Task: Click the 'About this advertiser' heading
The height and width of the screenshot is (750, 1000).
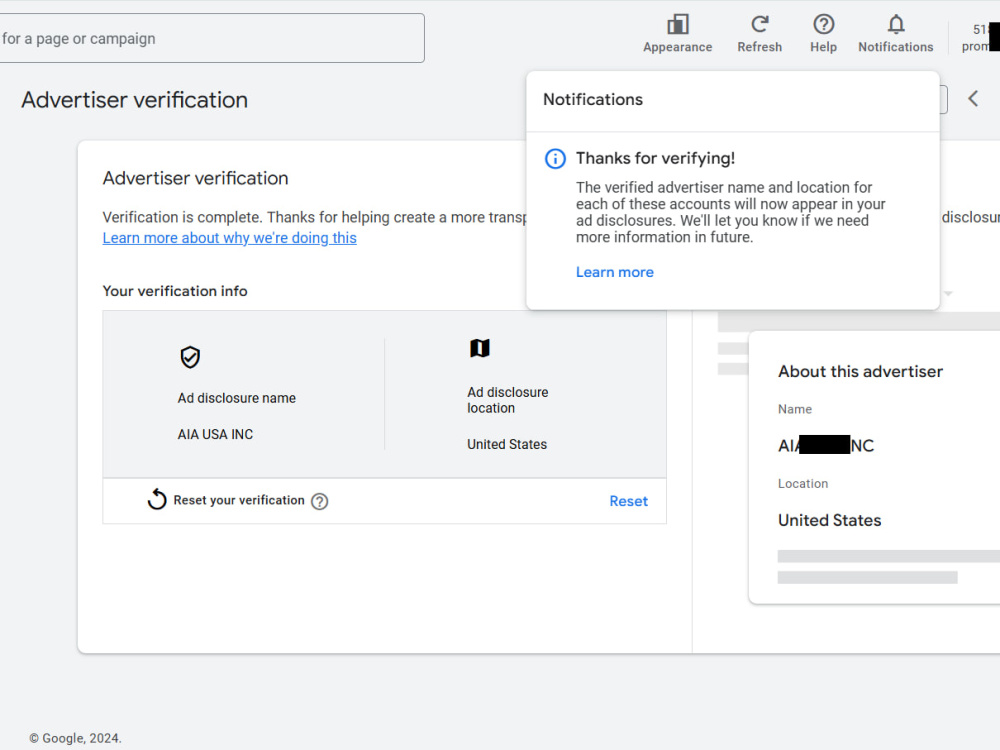Action: pyautogui.click(x=860, y=372)
